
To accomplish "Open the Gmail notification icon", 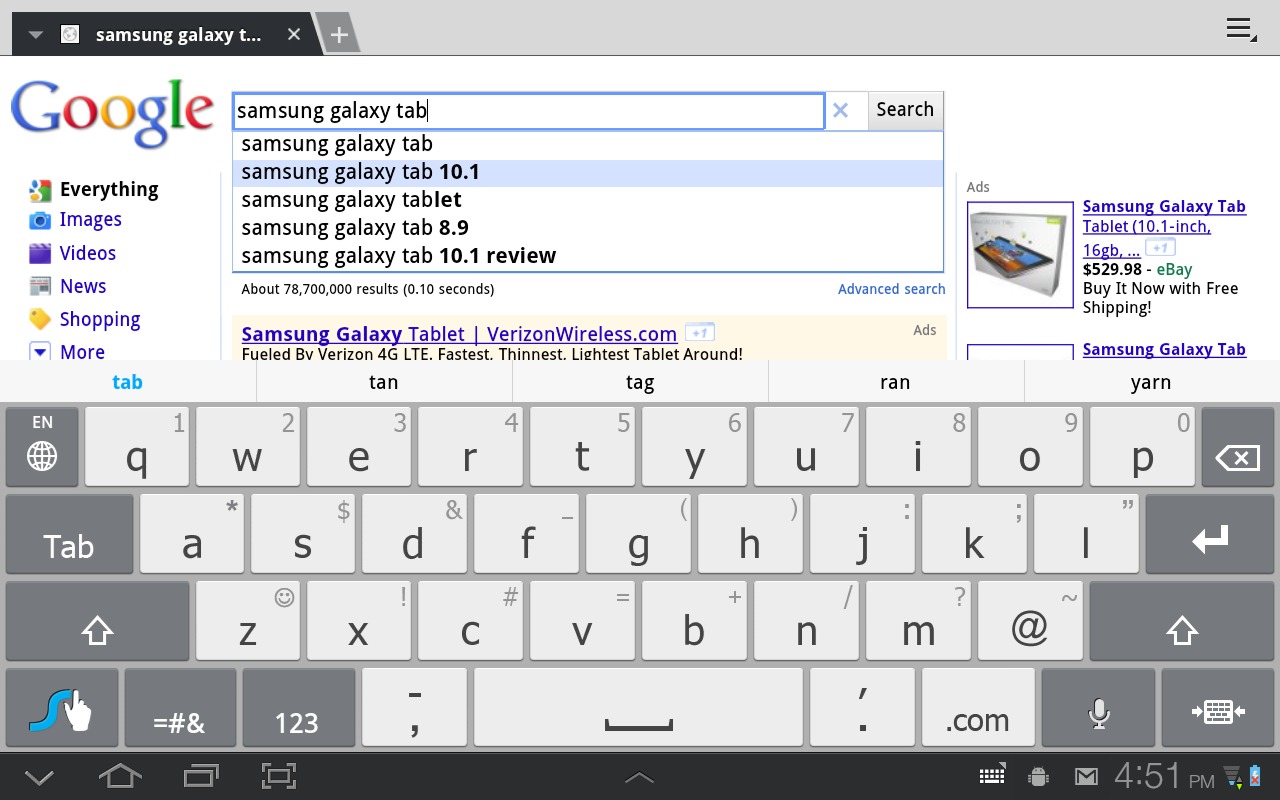I will pyautogui.click(x=1085, y=776).
